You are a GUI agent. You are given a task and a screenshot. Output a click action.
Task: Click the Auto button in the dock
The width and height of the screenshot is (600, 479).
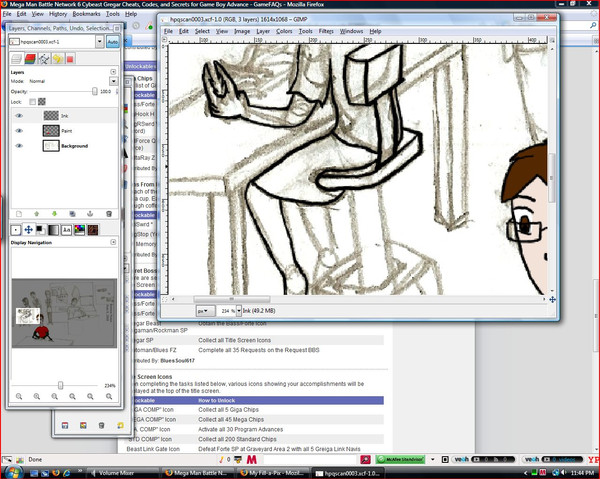point(111,42)
